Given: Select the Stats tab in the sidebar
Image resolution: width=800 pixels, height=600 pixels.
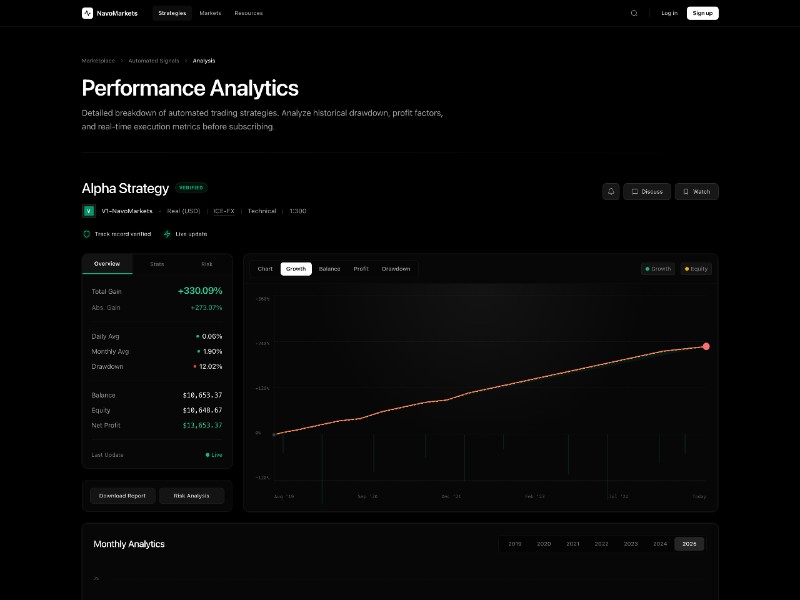Looking at the screenshot, I should 157,263.
